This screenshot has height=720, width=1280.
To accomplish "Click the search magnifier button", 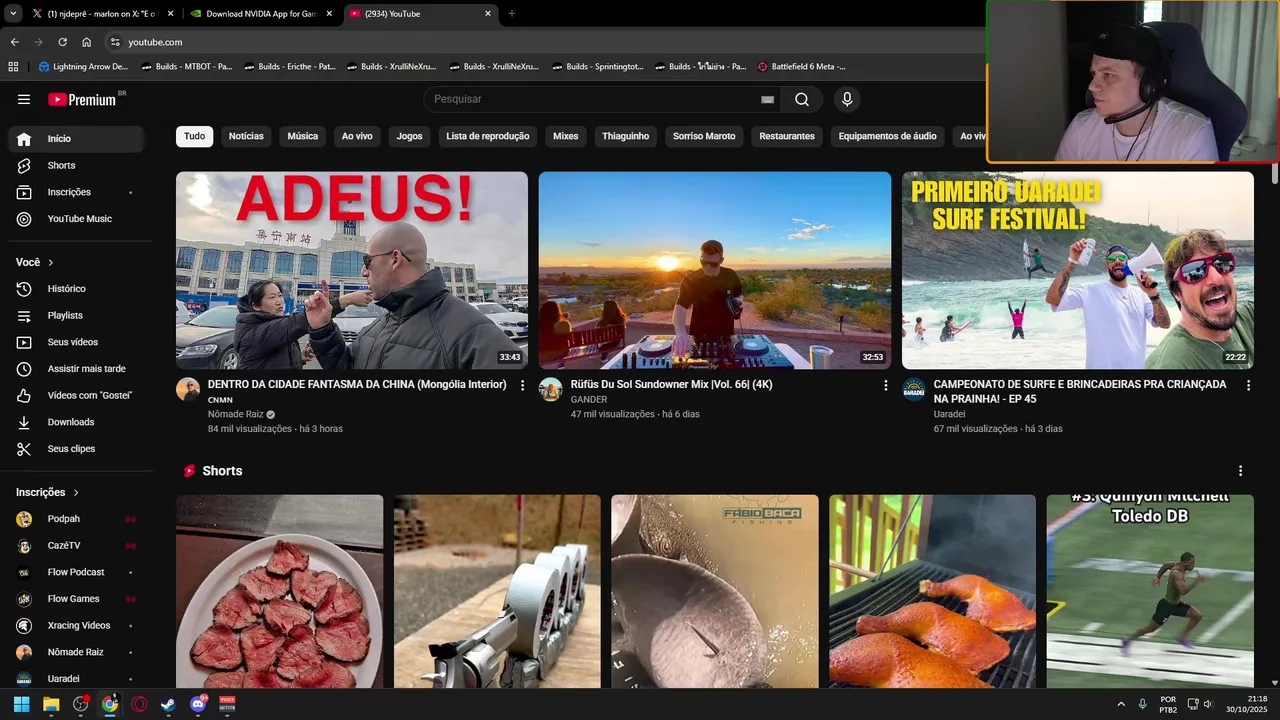I will (x=802, y=99).
